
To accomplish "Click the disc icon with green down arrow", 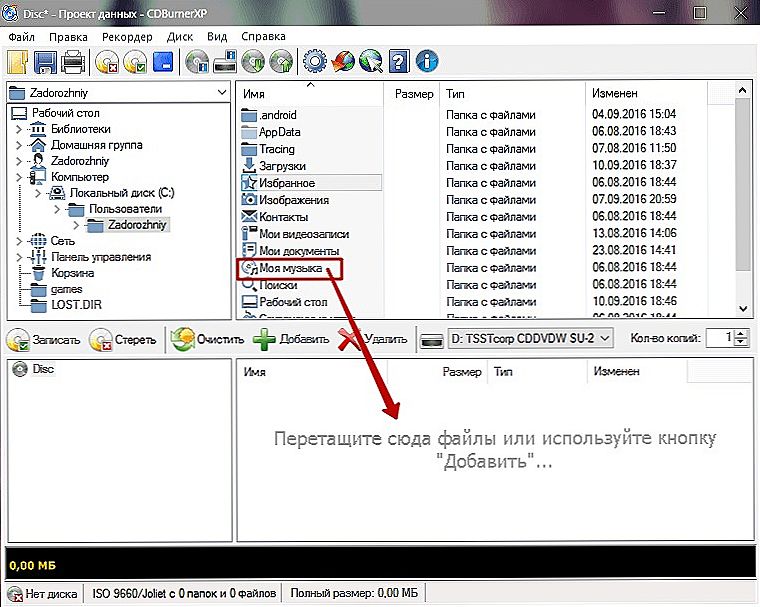I will pyautogui.click(x=253, y=62).
